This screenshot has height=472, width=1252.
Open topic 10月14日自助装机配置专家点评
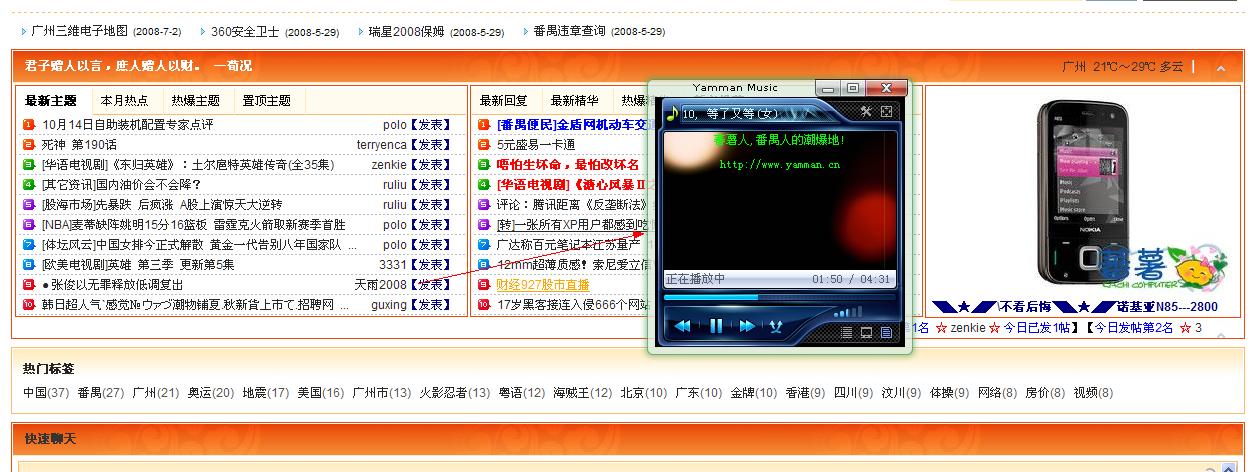[x=128, y=125]
